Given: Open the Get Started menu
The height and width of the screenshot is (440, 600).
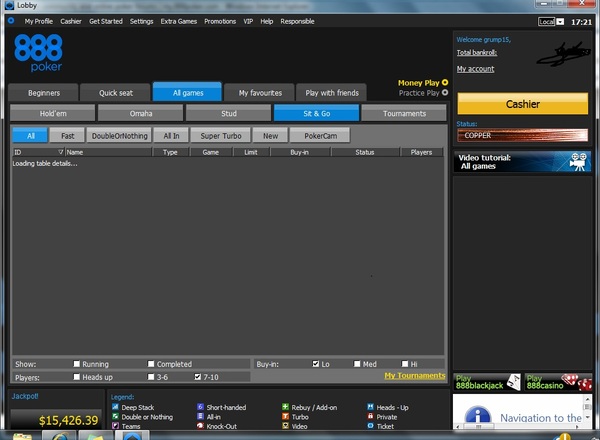Looking at the screenshot, I should (x=106, y=21).
